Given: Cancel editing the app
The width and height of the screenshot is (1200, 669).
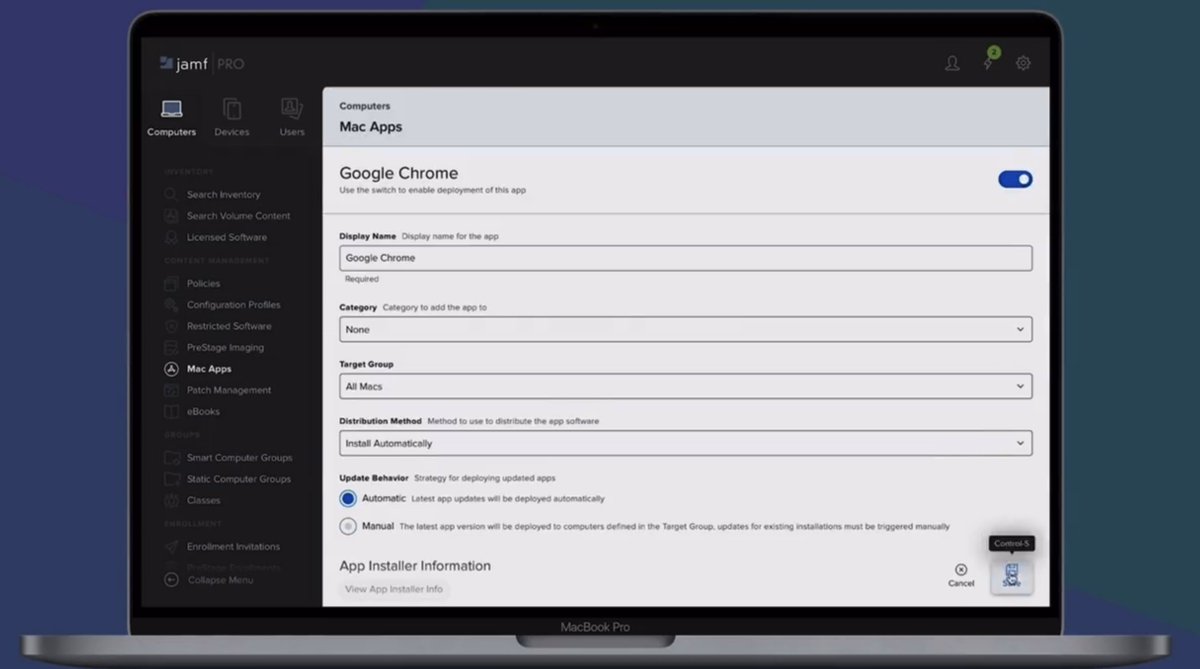Looking at the screenshot, I should (961, 575).
